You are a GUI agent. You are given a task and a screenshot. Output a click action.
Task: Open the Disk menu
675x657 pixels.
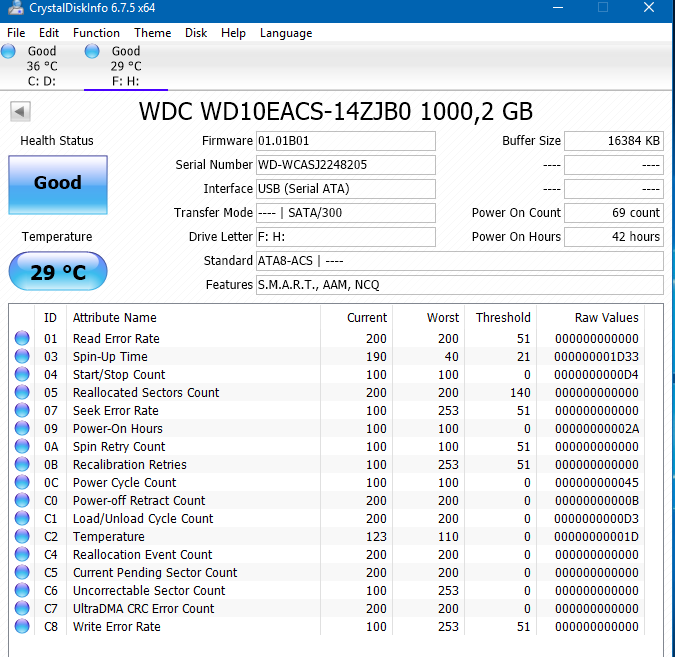[196, 33]
